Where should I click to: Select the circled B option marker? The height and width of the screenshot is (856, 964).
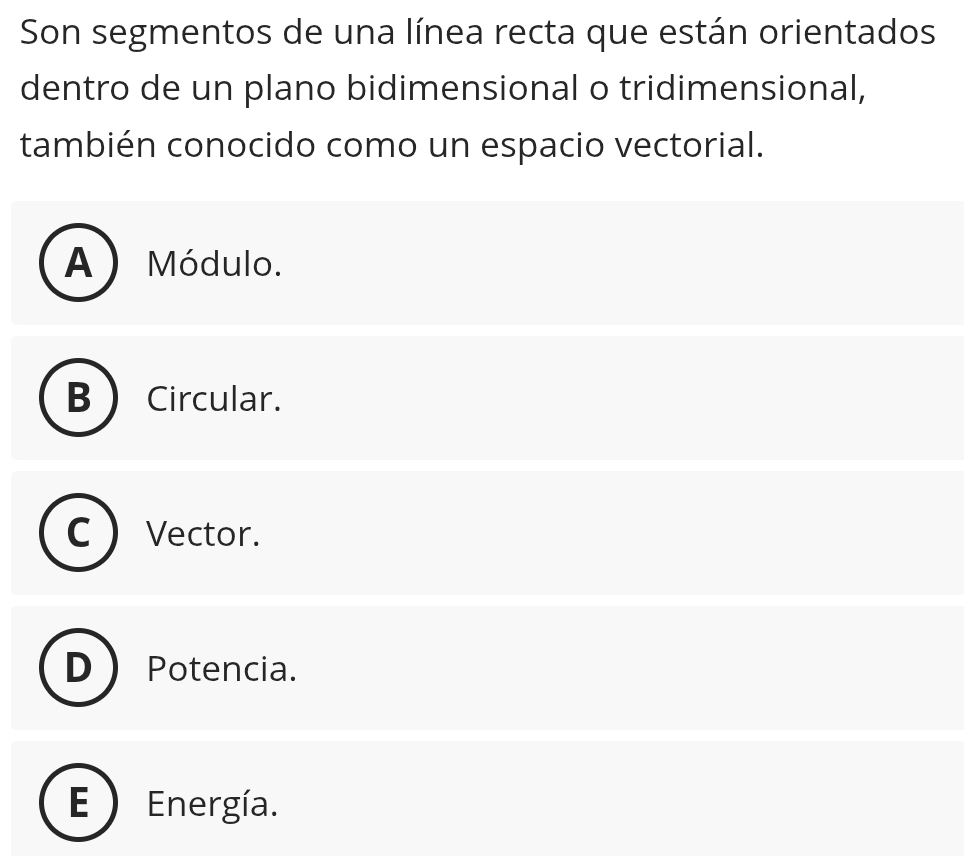click(x=77, y=398)
